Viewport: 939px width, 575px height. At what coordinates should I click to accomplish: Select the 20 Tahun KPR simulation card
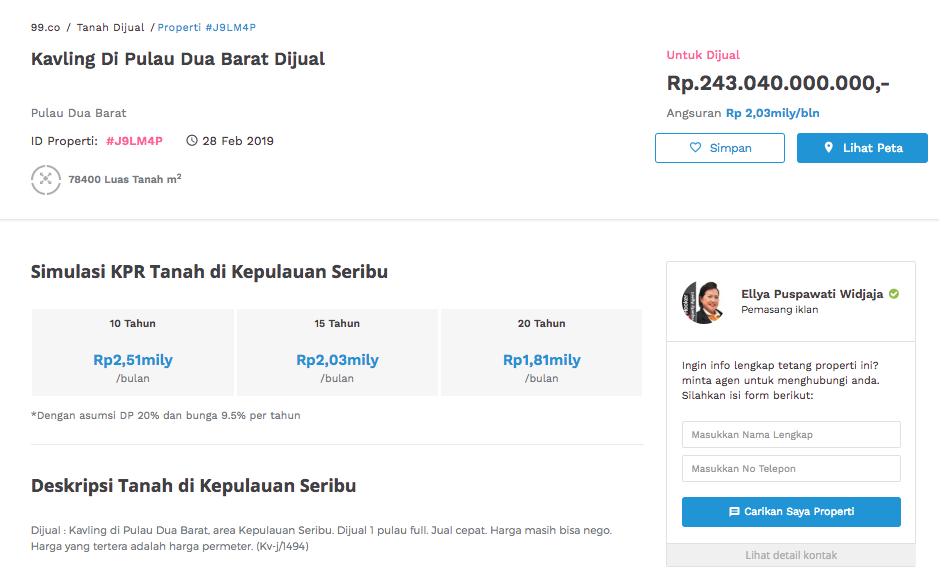pos(541,352)
